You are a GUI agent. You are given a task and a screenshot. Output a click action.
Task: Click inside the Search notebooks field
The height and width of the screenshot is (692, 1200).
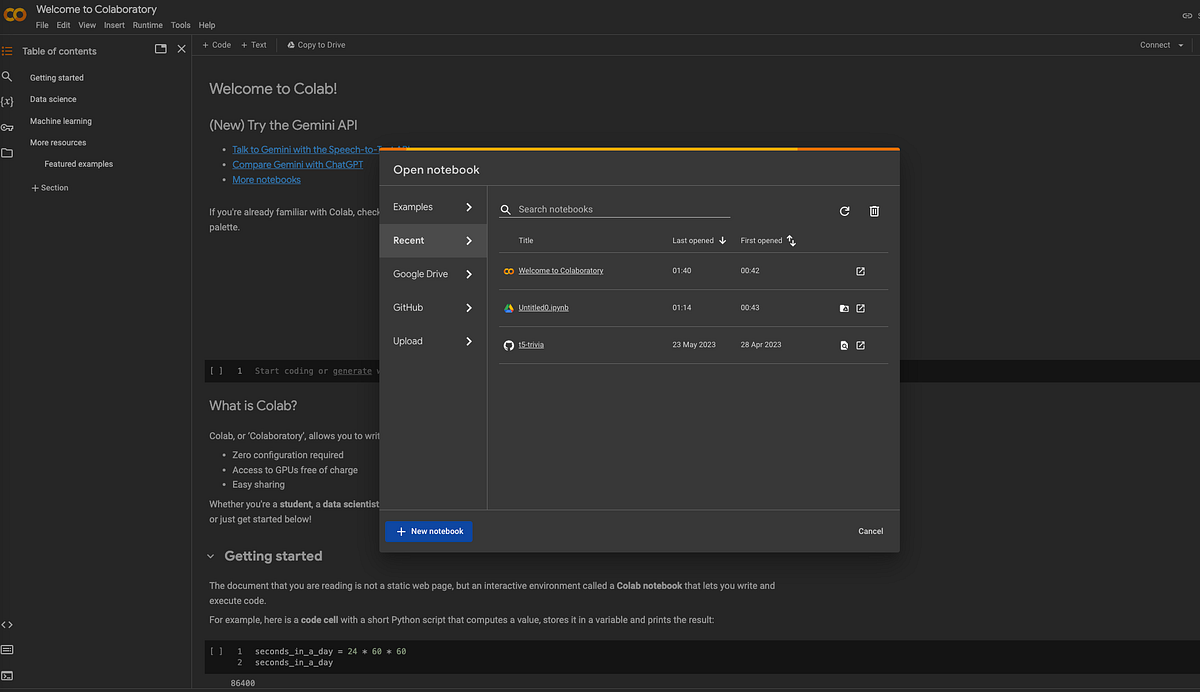[x=610, y=210]
